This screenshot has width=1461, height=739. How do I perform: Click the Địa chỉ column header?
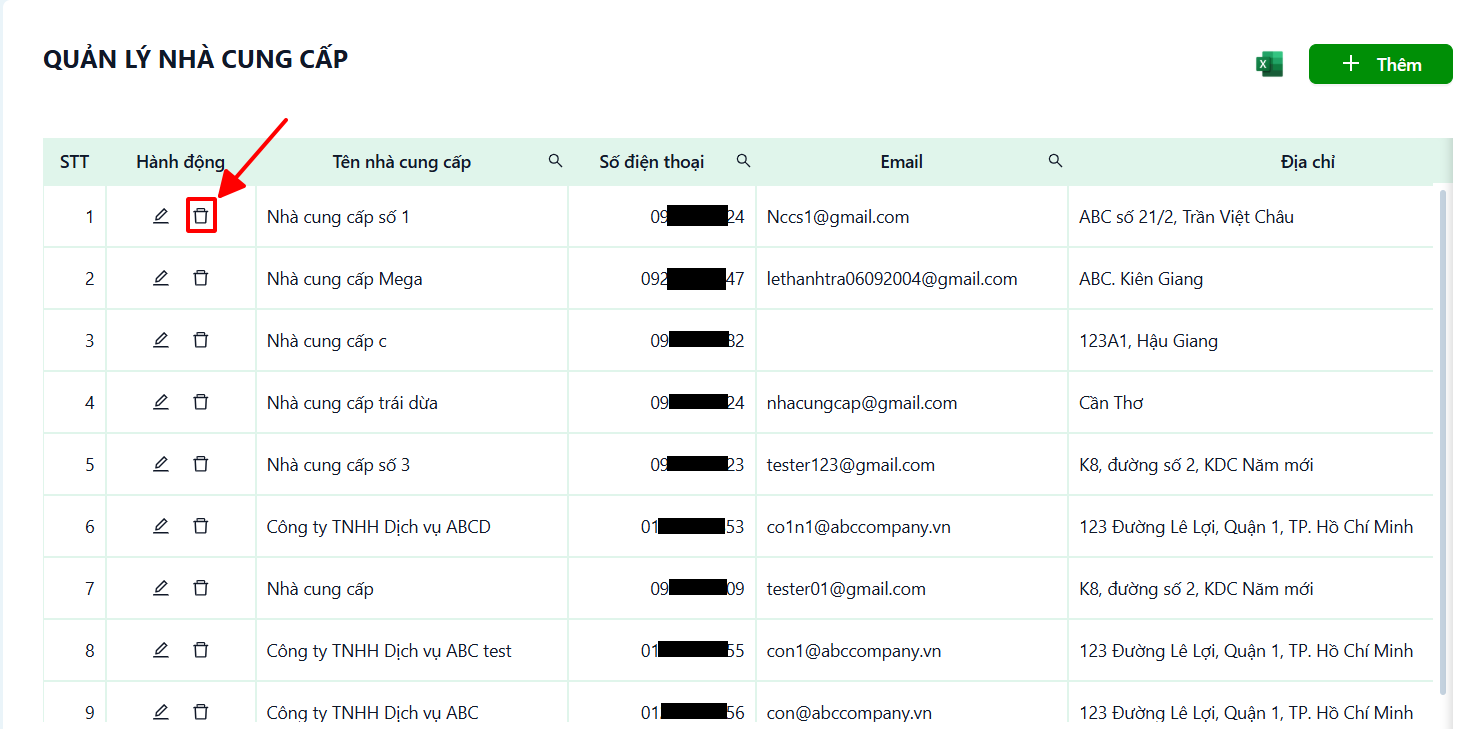point(1308,162)
